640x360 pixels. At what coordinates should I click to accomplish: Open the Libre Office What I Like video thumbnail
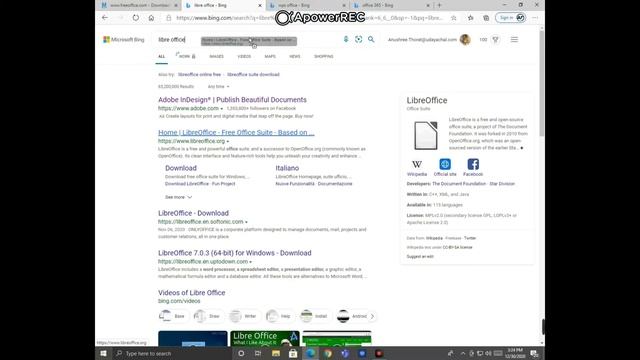pos(265,339)
